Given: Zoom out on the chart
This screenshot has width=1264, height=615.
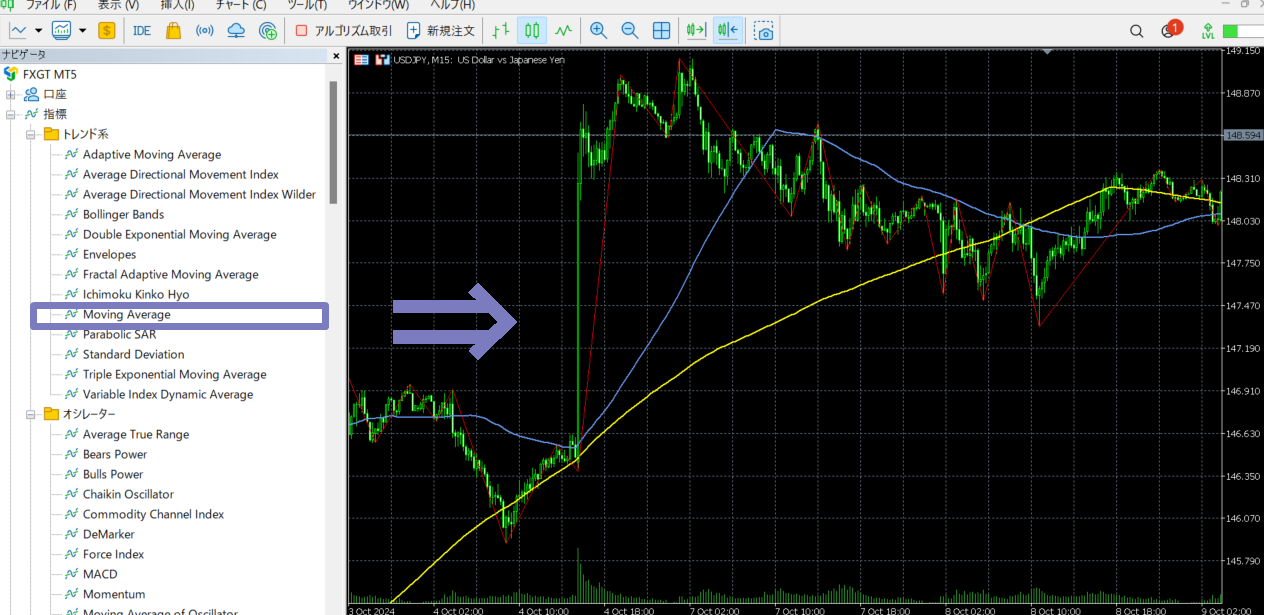Looking at the screenshot, I should [629, 31].
